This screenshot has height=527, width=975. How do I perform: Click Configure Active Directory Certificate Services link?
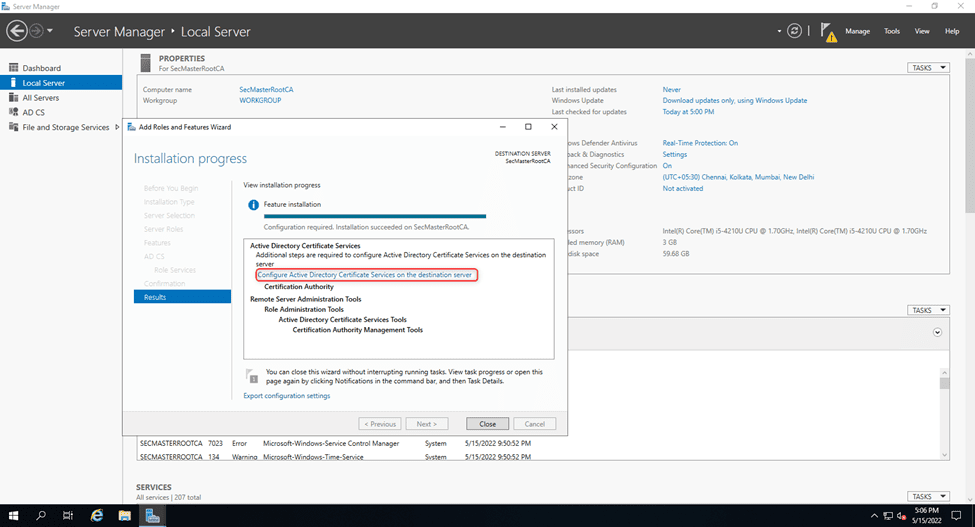tap(365, 275)
